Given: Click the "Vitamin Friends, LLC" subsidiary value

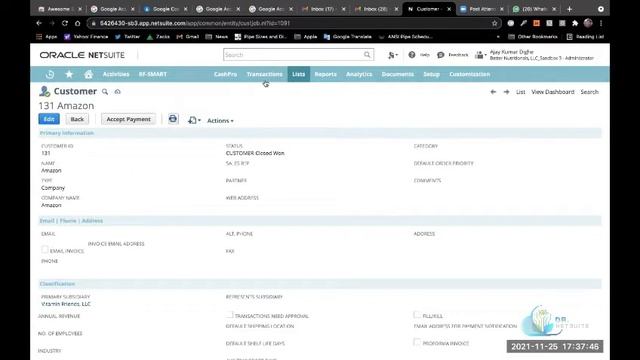Looking at the screenshot, I should [66, 304].
